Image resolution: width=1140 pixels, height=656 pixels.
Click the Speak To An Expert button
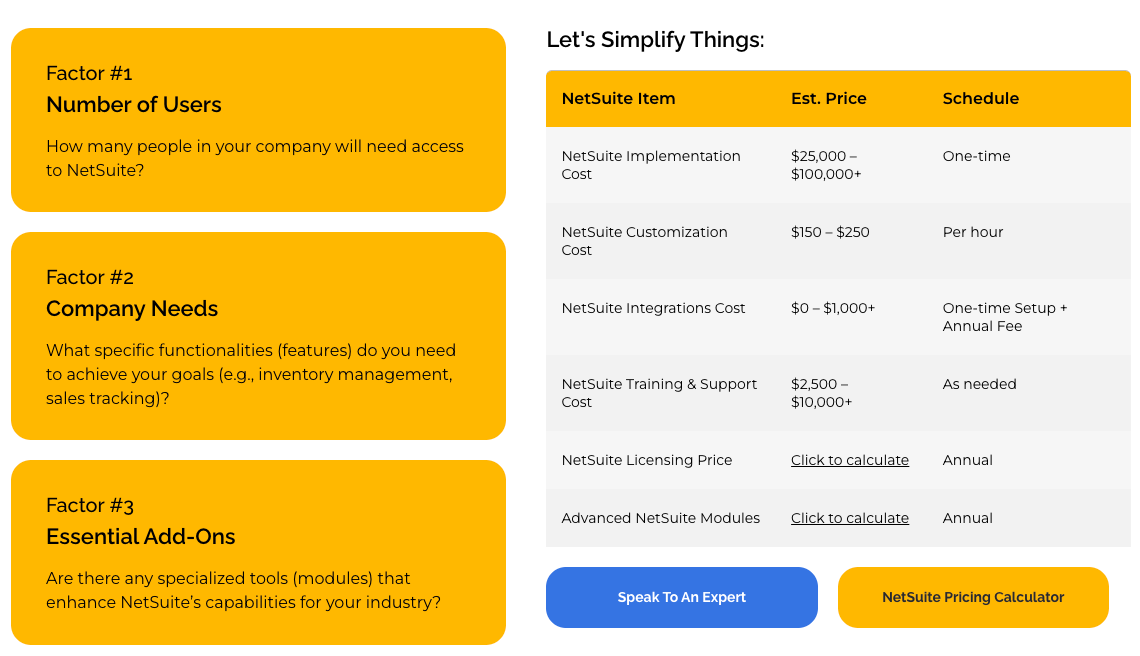click(x=681, y=597)
